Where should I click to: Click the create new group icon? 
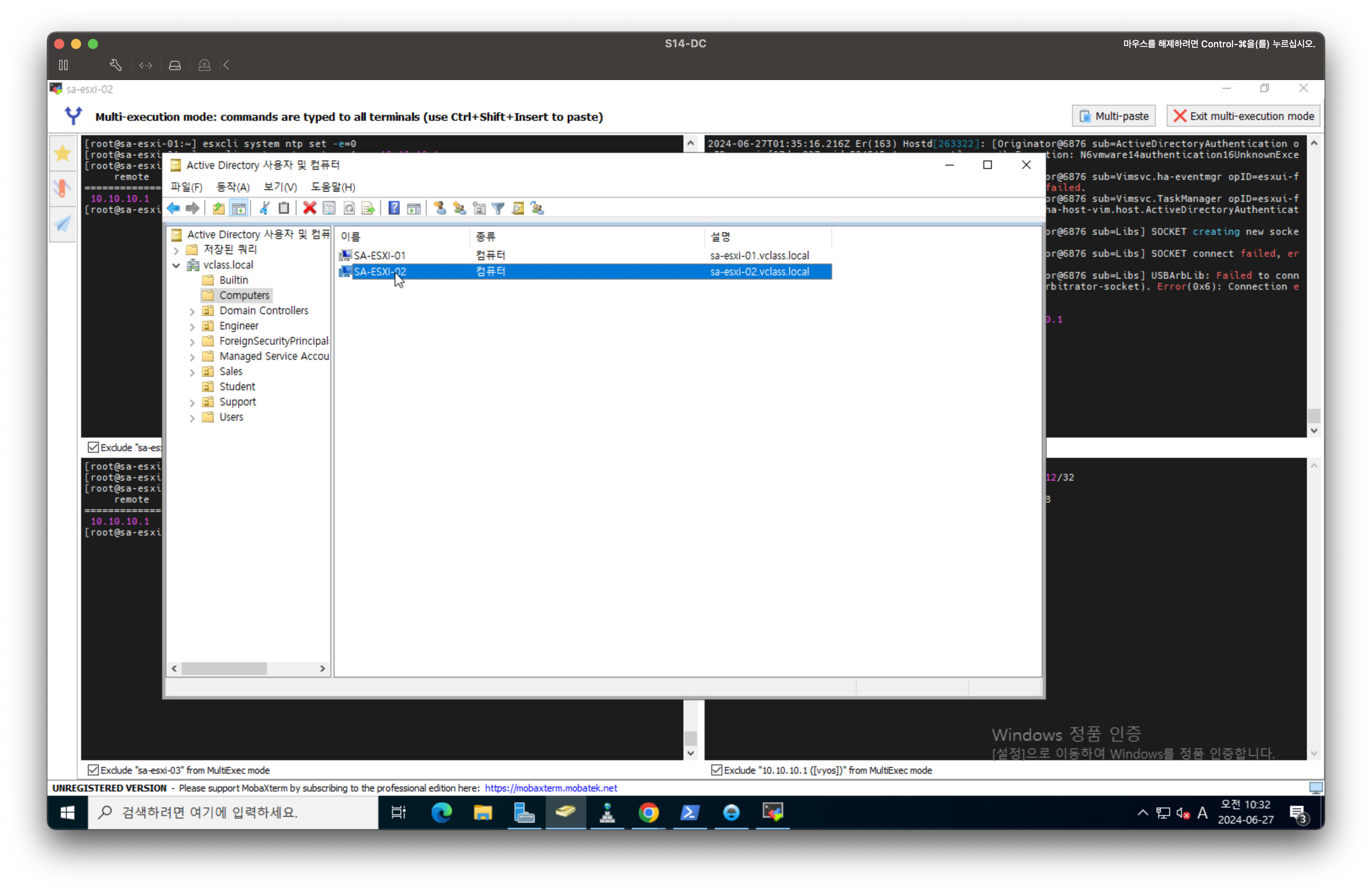(460, 208)
